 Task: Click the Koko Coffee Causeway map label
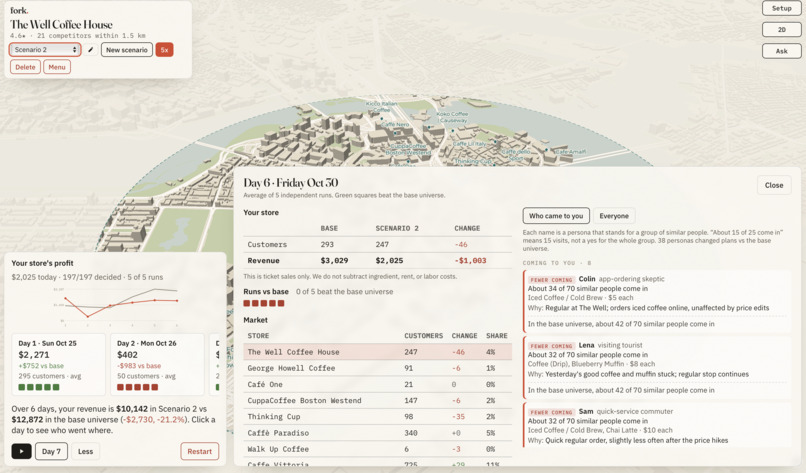coord(452,117)
